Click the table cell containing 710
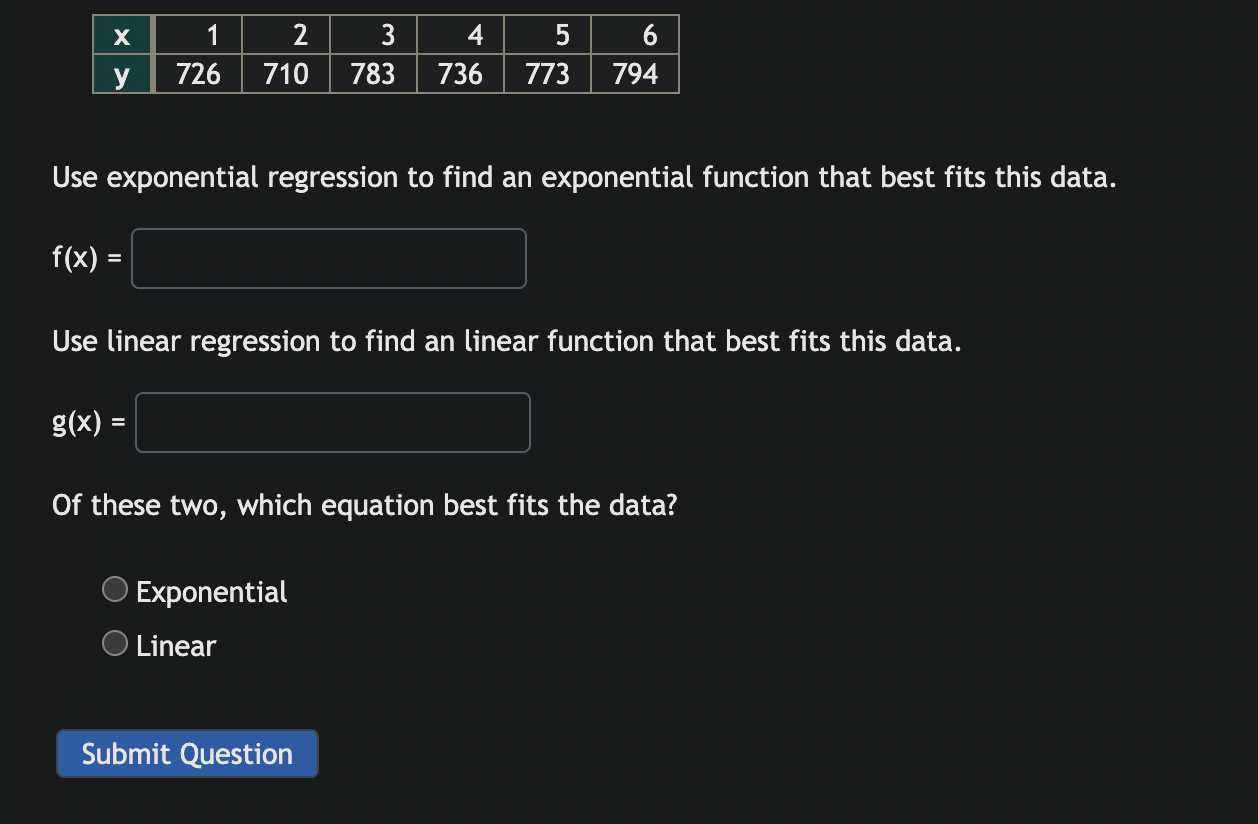The width and height of the screenshot is (1258, 824). tap(286, 74)
